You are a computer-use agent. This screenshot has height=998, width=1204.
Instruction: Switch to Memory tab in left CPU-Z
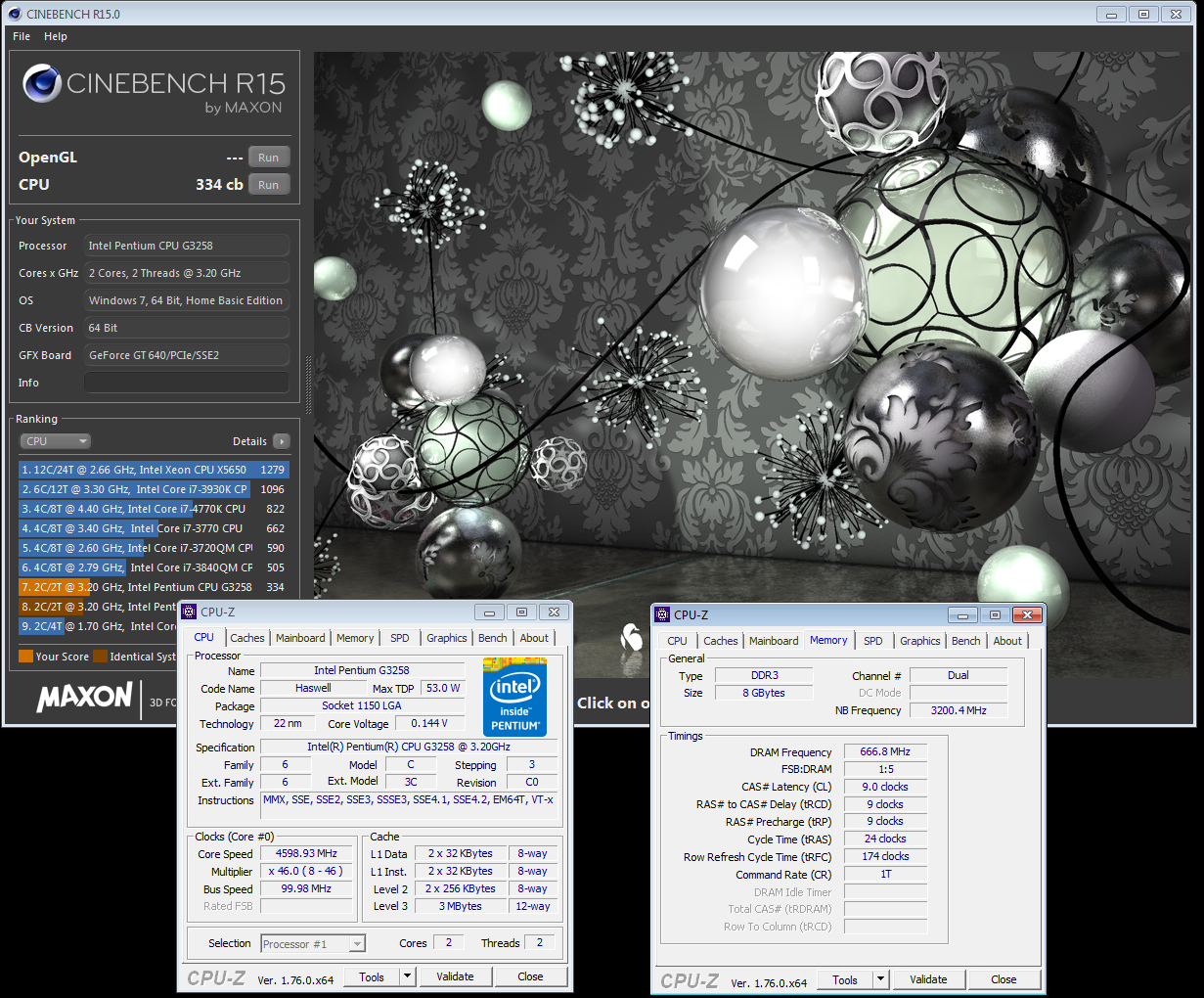coord(355,638)
